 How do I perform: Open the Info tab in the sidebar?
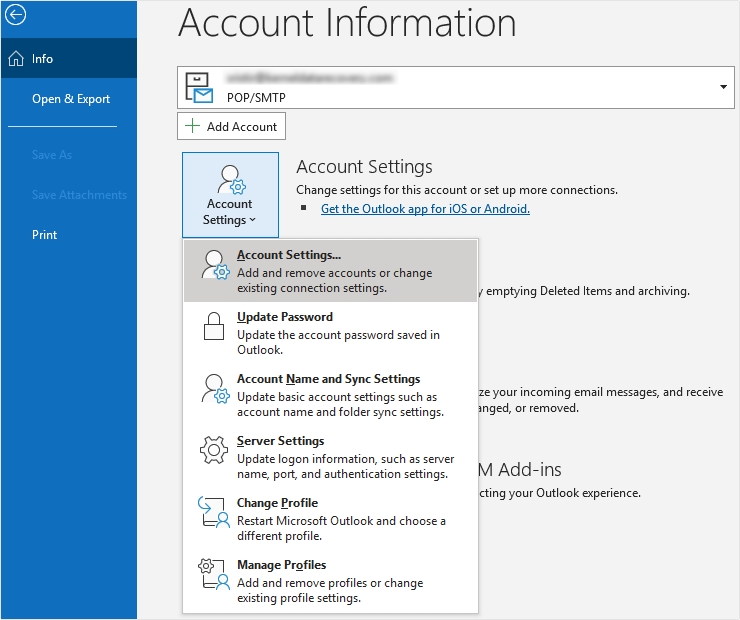click(69, 59)
